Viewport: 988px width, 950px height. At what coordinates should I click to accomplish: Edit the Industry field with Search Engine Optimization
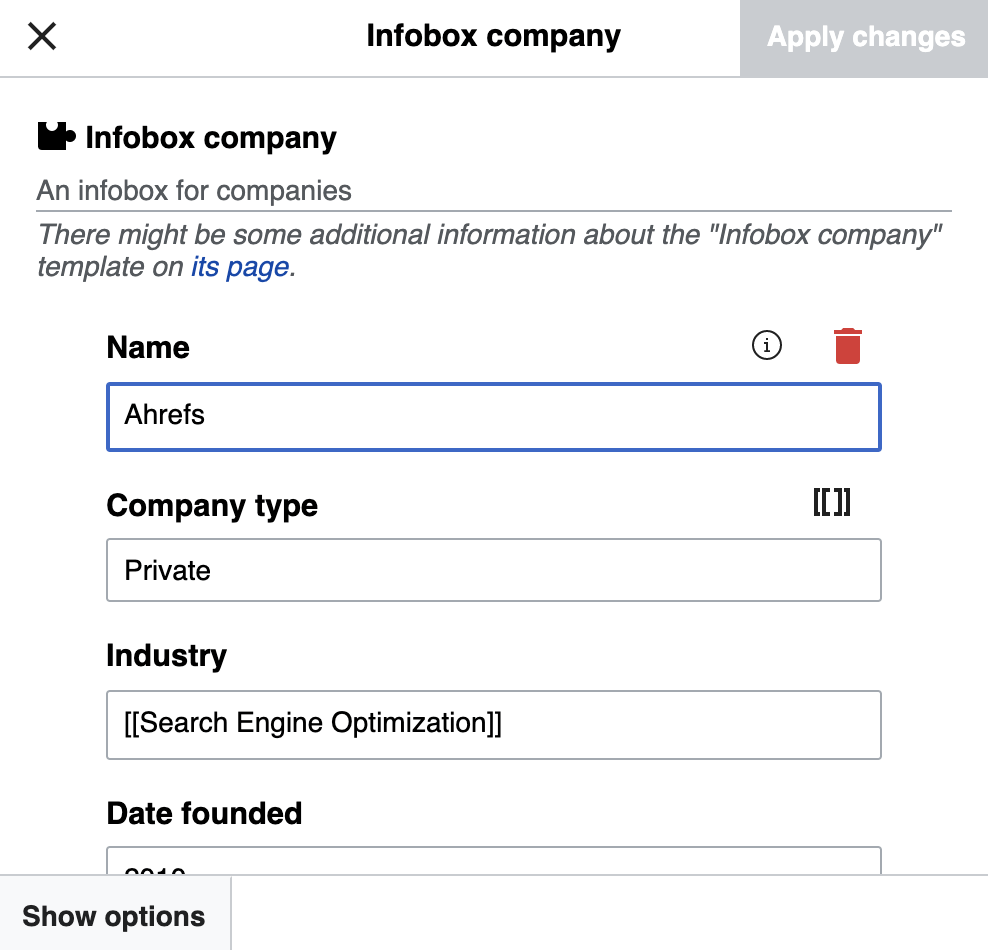pos(493,724)
